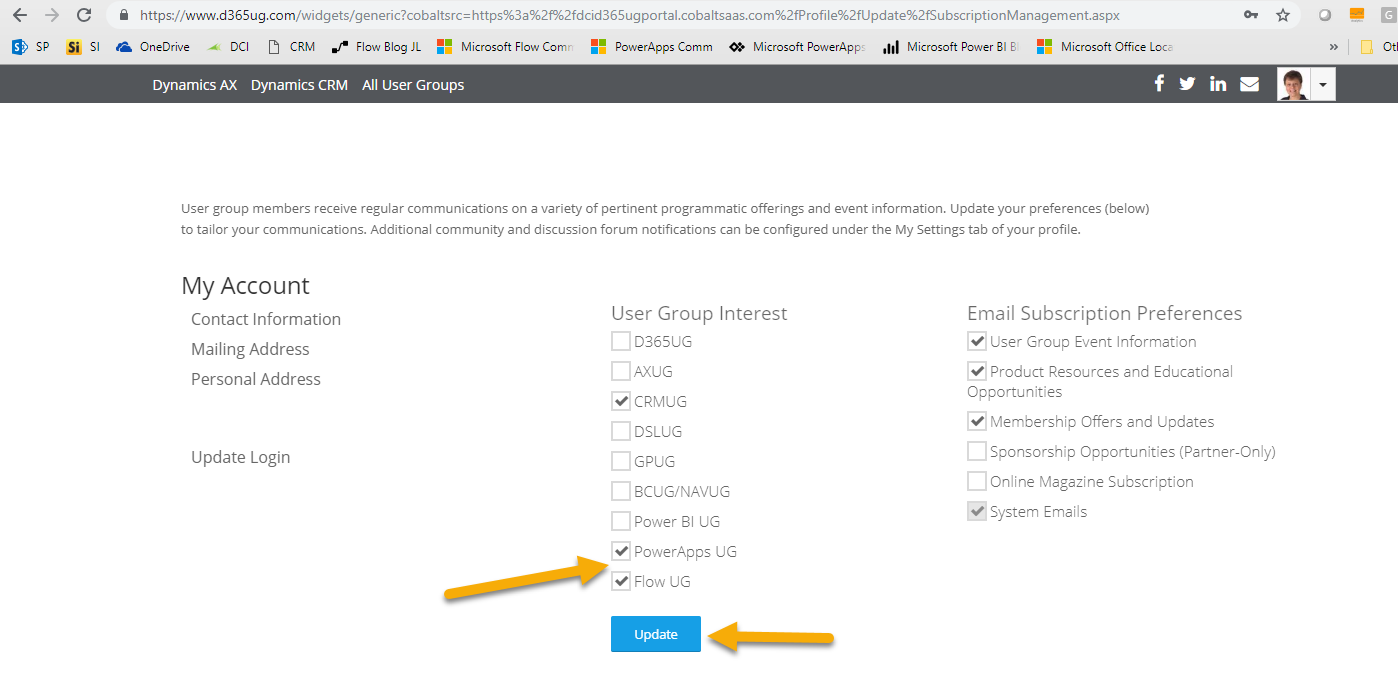
Task: Click the padlock site security icon
Action: [124, 16]
